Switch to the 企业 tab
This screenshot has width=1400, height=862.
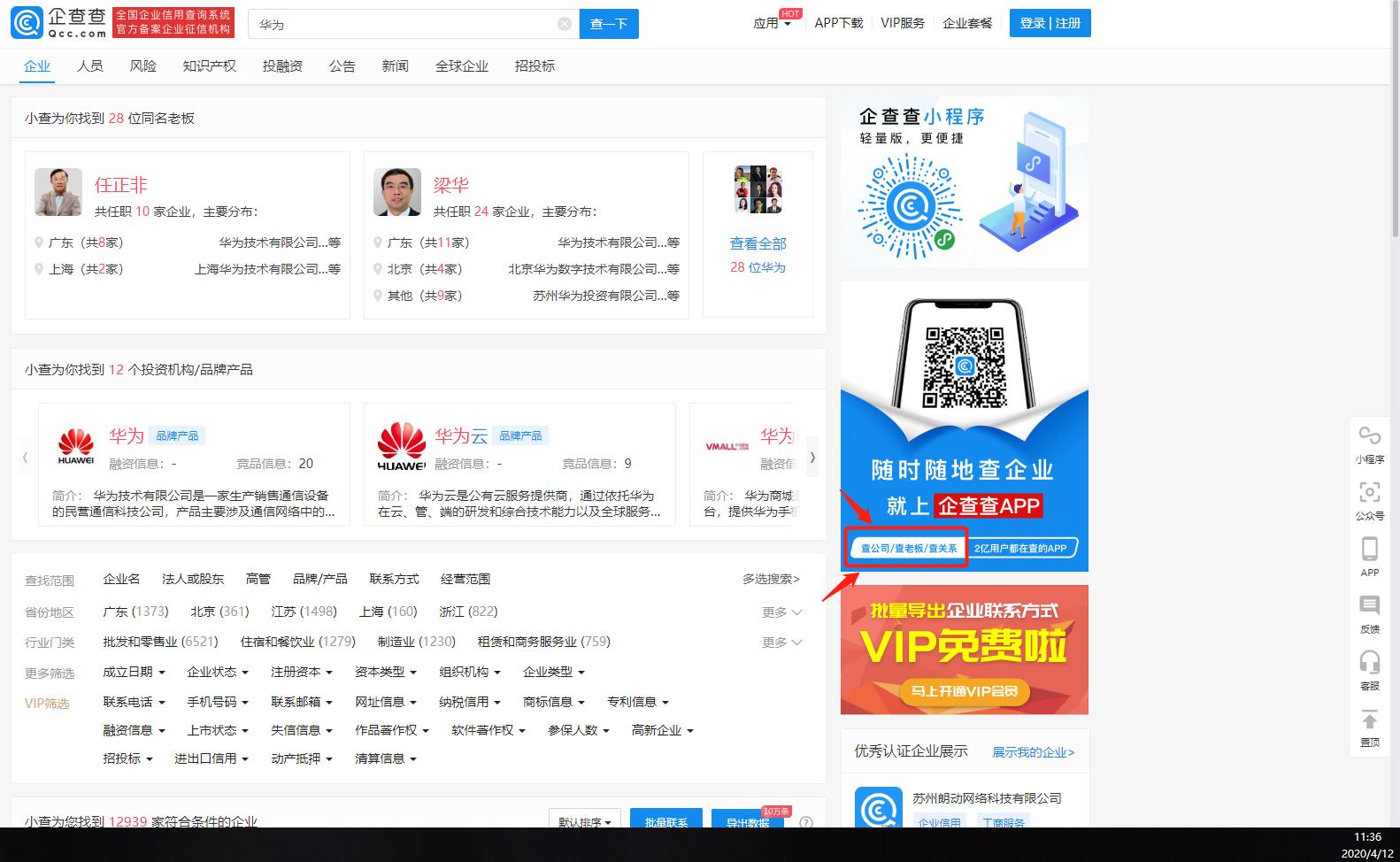pos(37,65)
